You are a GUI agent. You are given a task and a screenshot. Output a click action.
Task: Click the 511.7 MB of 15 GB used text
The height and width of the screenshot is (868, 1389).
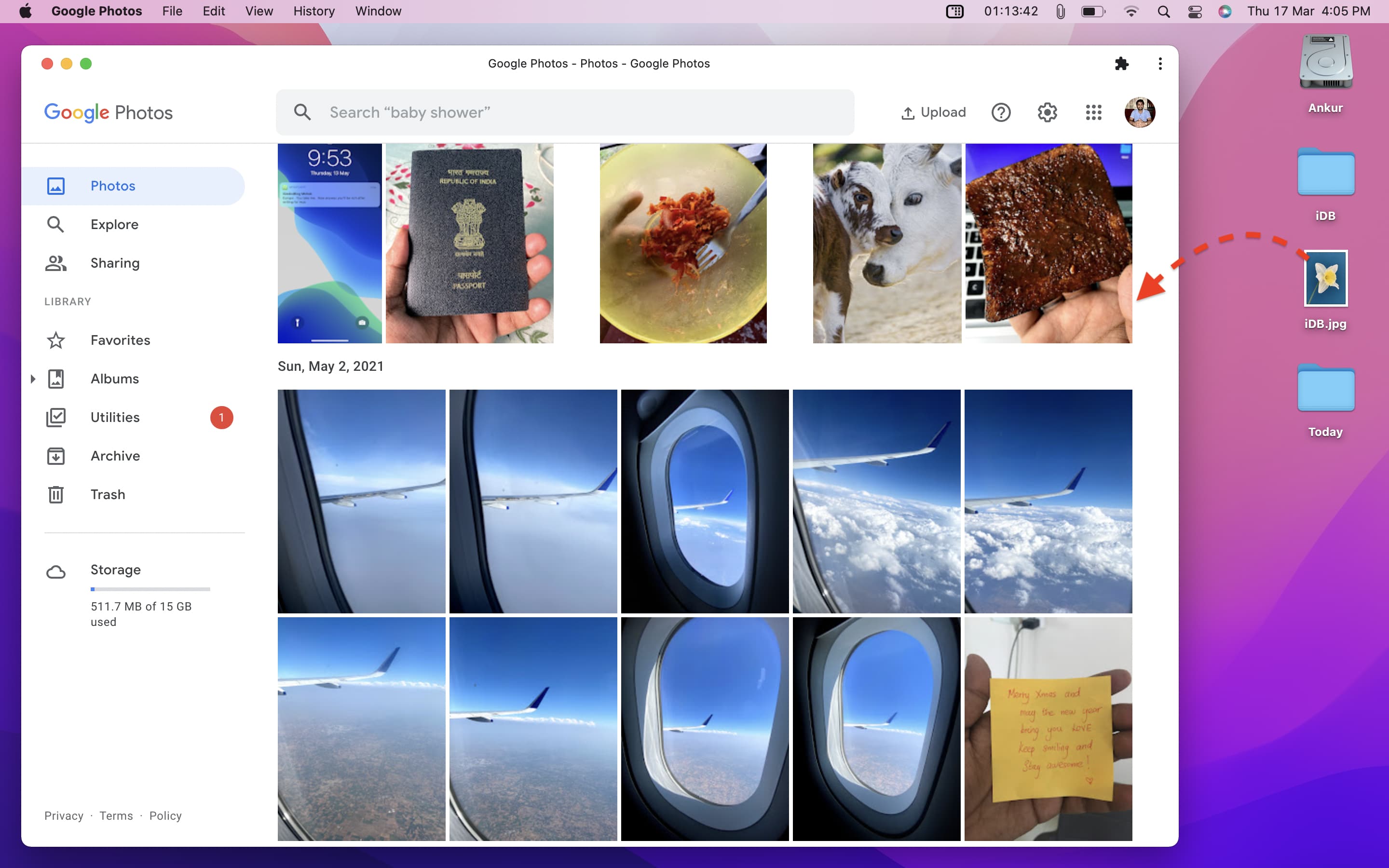click(141, 614)
